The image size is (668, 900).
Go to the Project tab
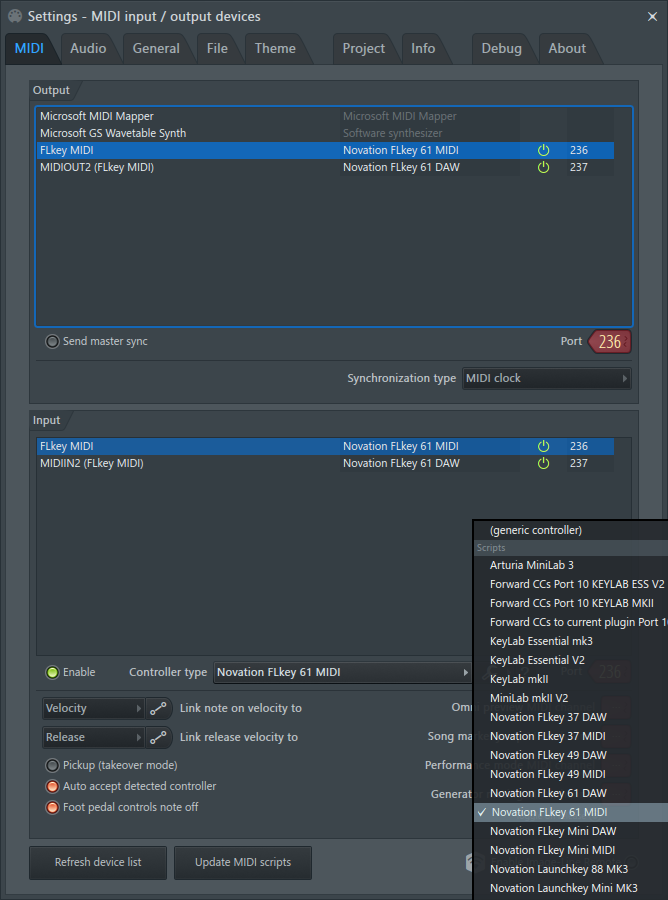coord(363,49)
